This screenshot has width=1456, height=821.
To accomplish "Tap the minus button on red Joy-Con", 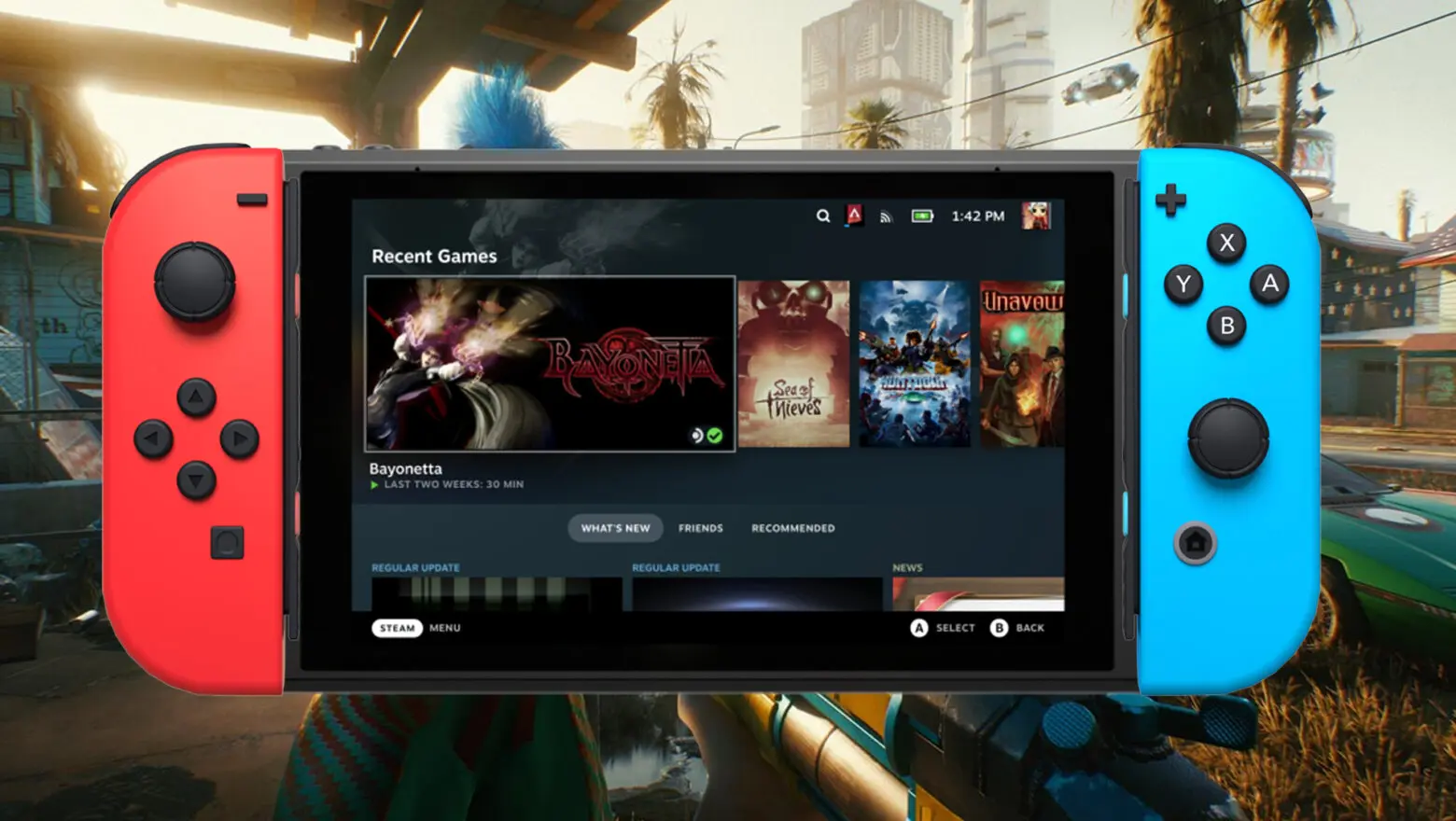I will tap(251, 200).
